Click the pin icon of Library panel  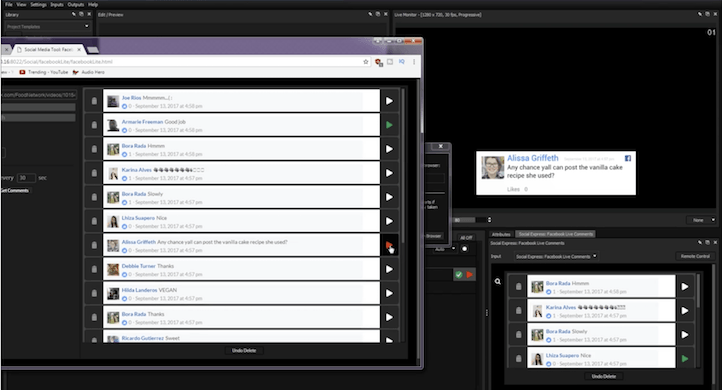point(74,14)
